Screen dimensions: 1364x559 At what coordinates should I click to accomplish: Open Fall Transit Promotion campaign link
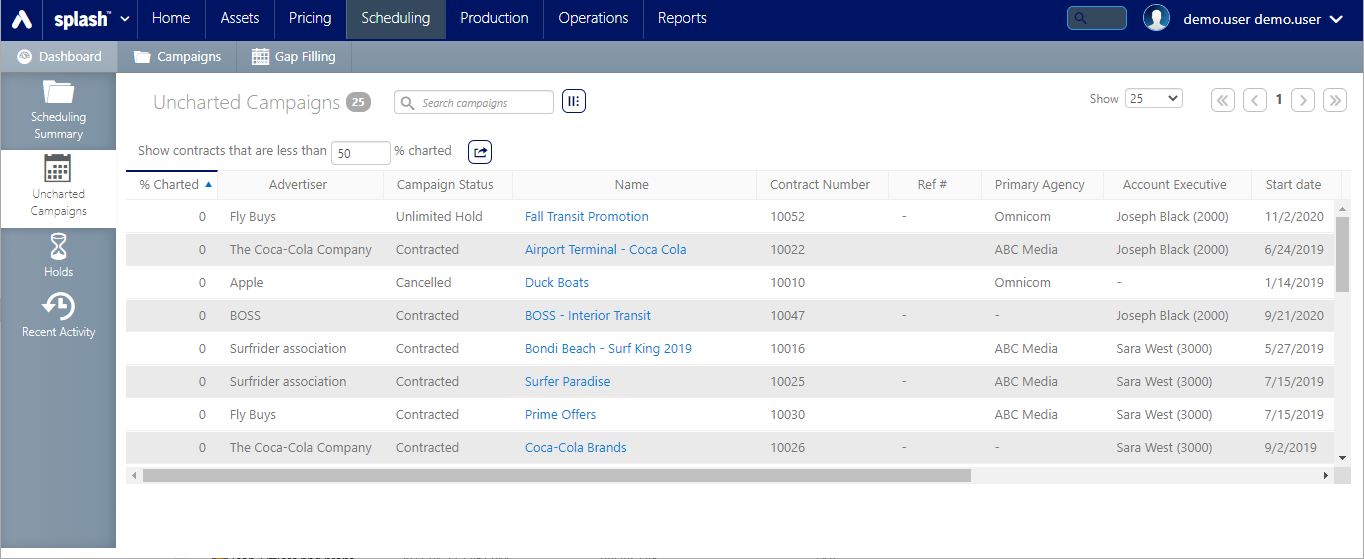click(x=586, y=217)
